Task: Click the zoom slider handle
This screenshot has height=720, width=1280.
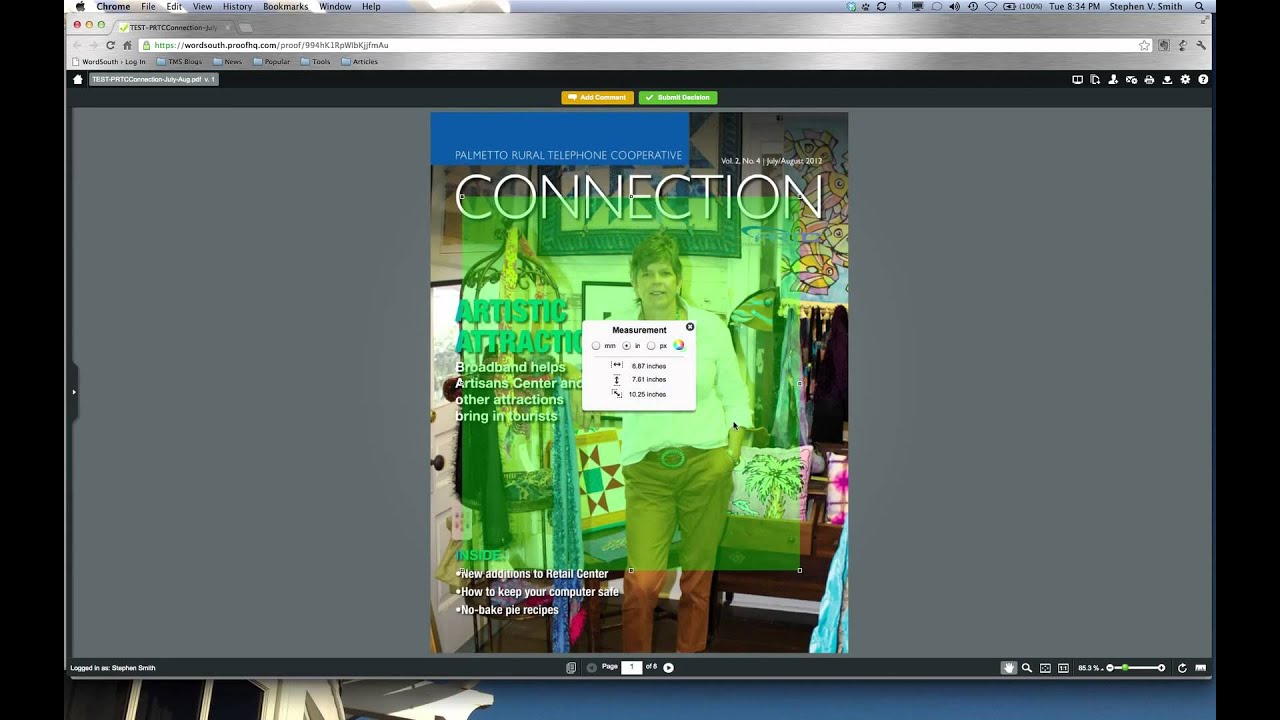Action: tap(1125, 668)
